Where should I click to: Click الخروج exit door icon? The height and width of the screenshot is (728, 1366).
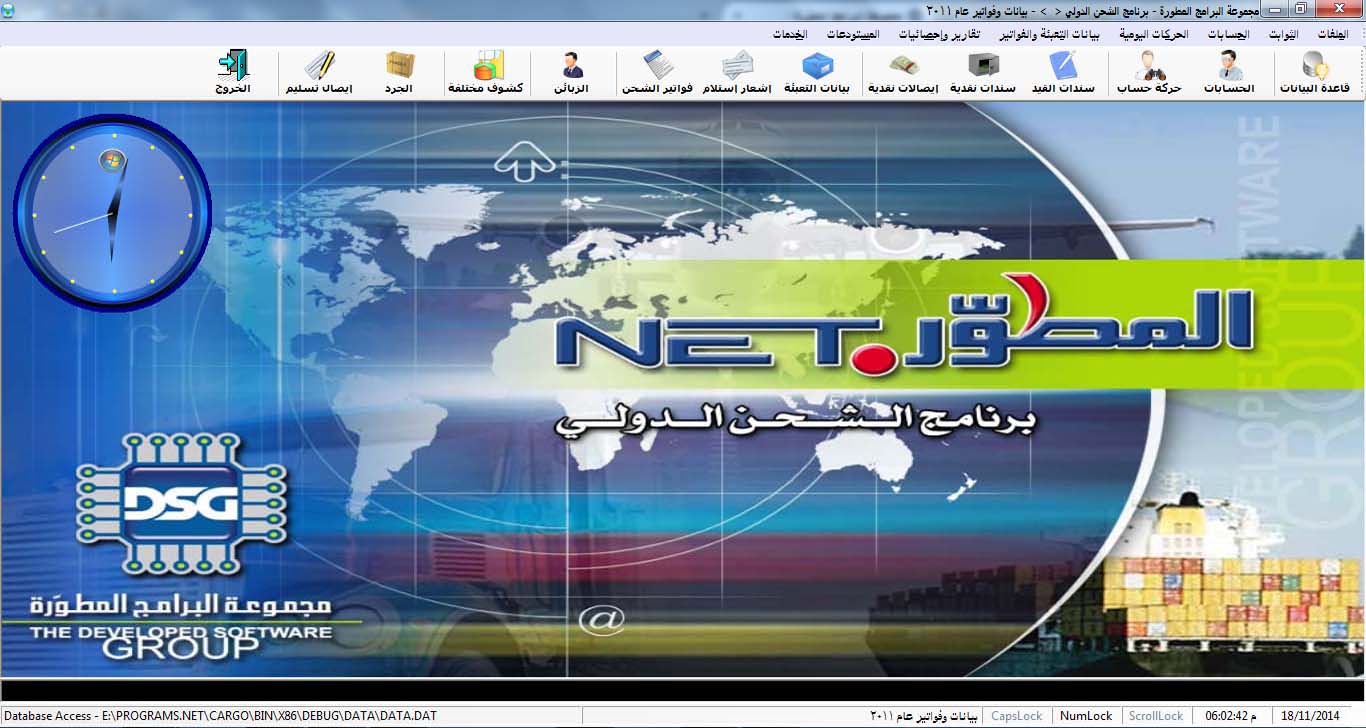233,73
